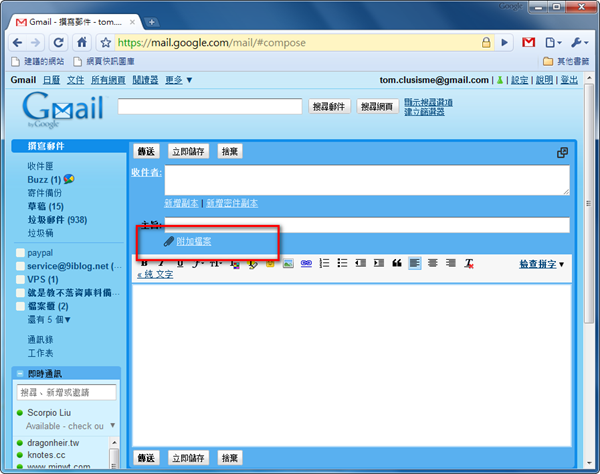Reload the page with refresh icon

coord(58,42)
